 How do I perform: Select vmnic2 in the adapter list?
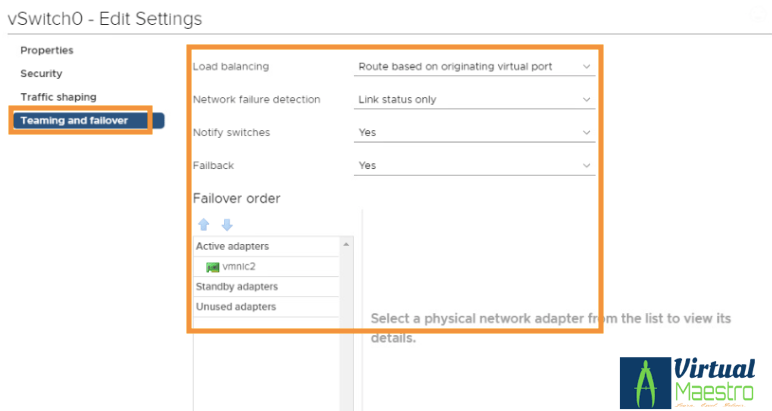tap(239, 267)
